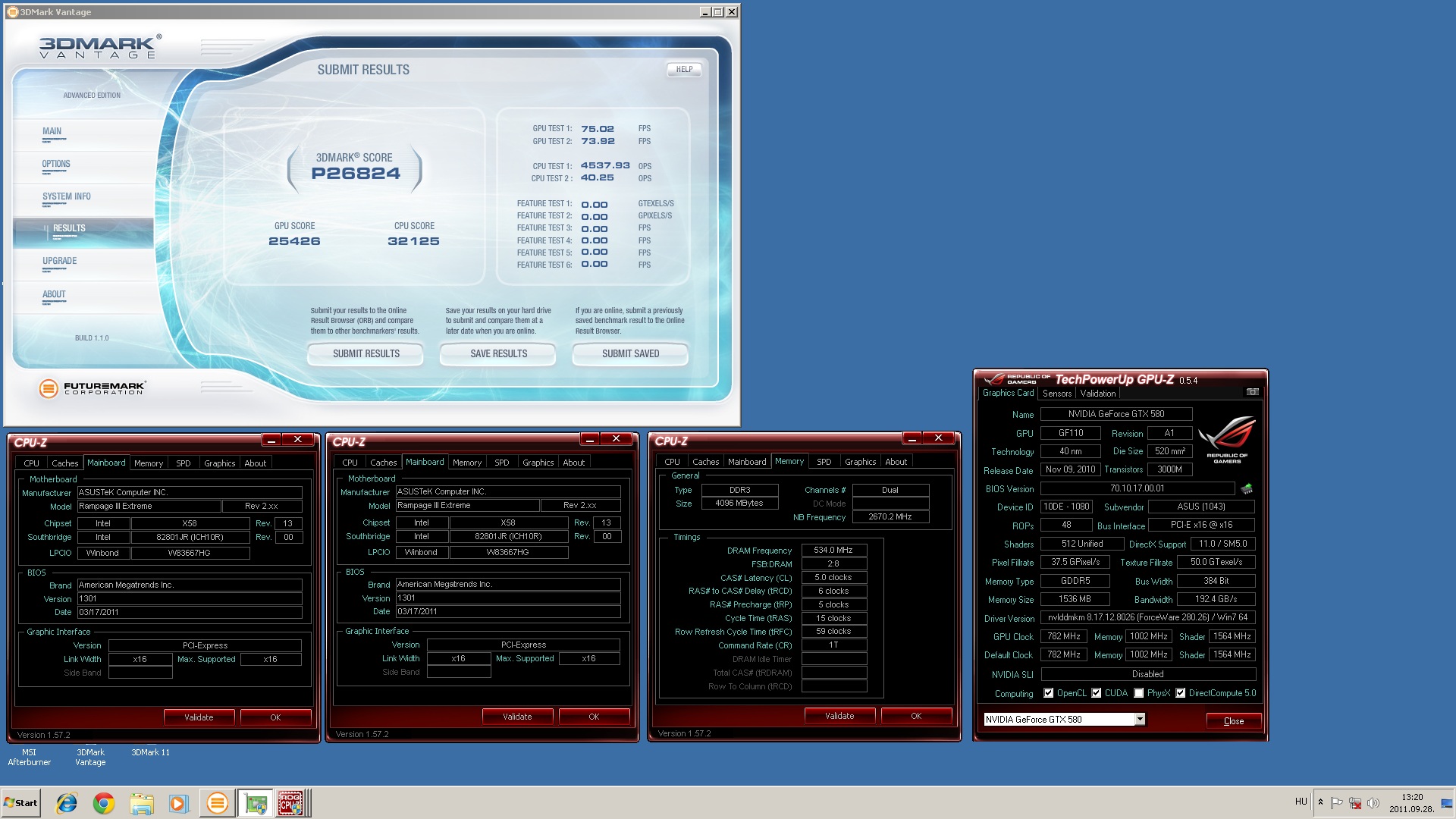The width and height of the screenshot is (1456, 819).
Task: Click the SUBMIT RESULTS button
Action: click(x=366, y=353)
